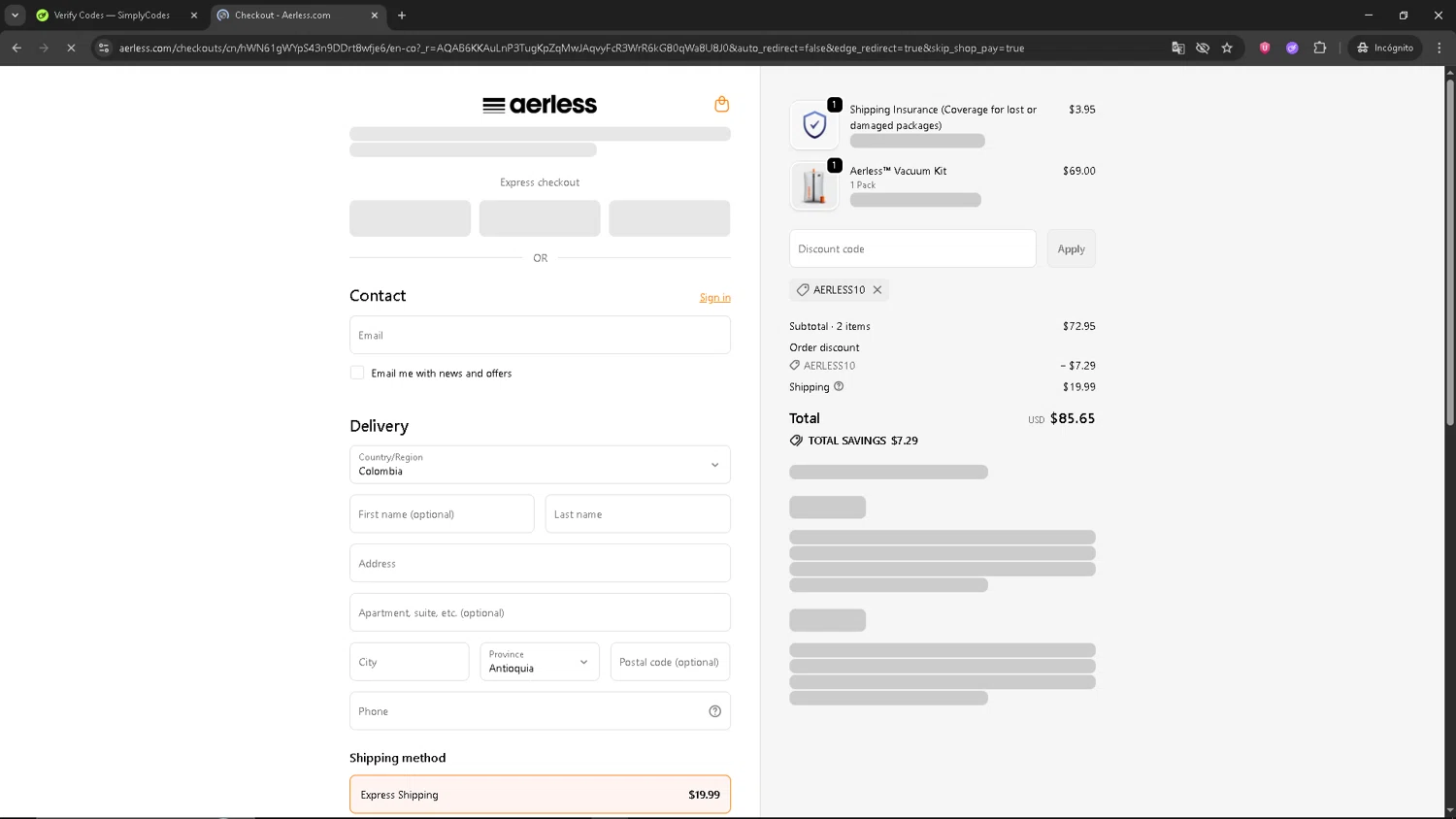Click the Shipping $19.99 summary value
1456x819 pixels.
1079,387
